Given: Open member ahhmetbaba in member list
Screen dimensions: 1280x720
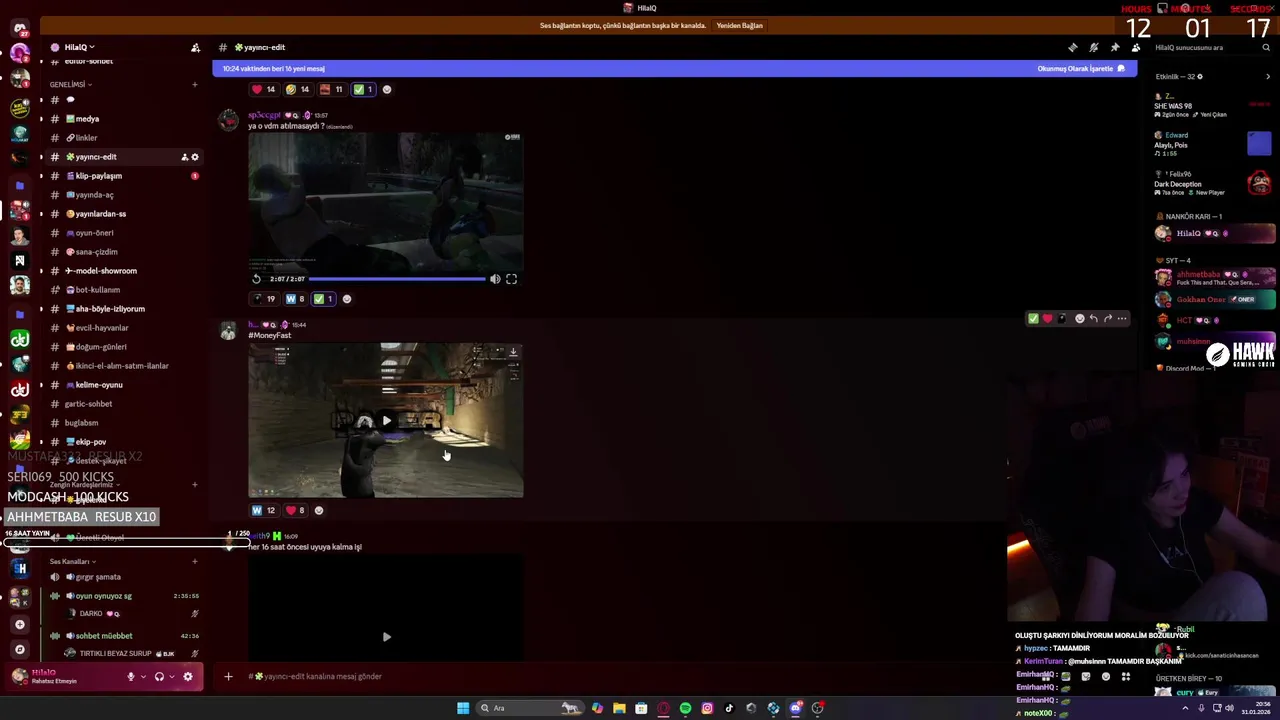Looking at the screenshot, I should [x=1215, y=277].
